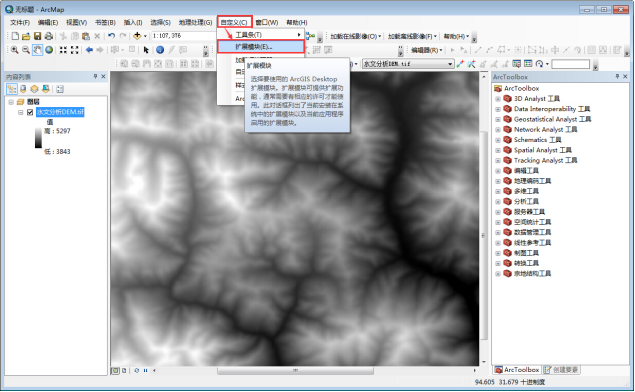Collapse the 图层 data frame node
Screen dimensions: 635x392
coord(11,102)
